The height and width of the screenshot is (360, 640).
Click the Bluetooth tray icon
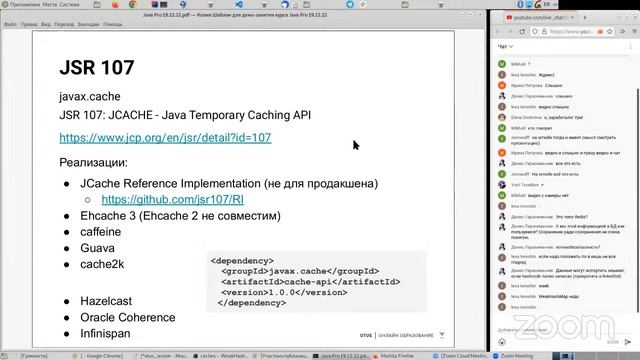coord(520,4)
